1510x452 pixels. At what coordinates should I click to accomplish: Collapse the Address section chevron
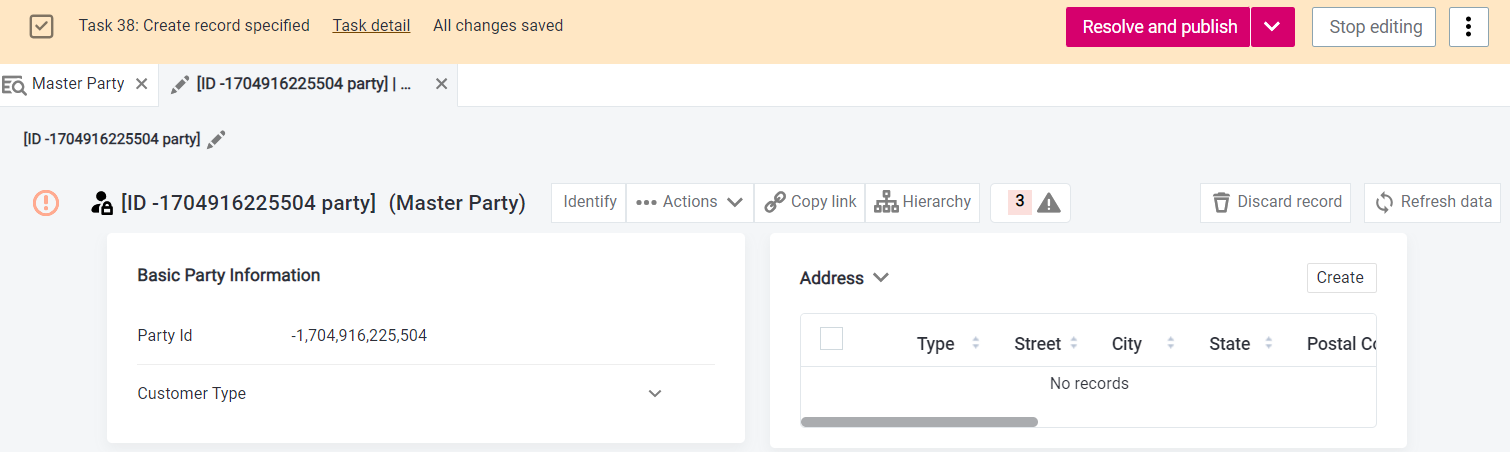pyautogui.click(x=881, y=278)
